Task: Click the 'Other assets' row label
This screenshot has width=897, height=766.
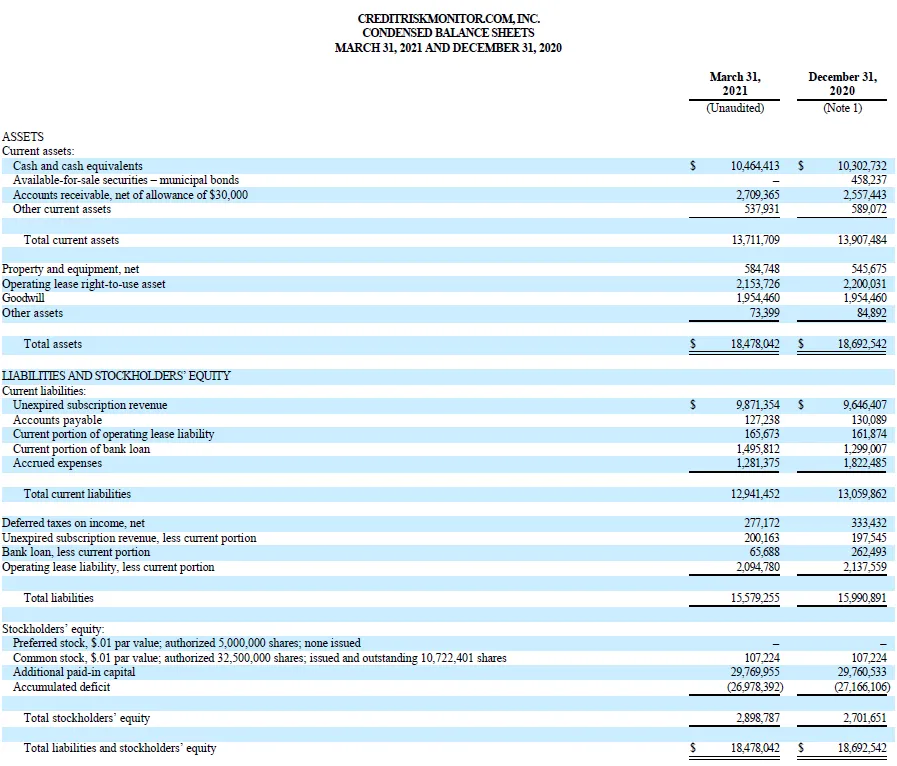Action: coord(33,313)
